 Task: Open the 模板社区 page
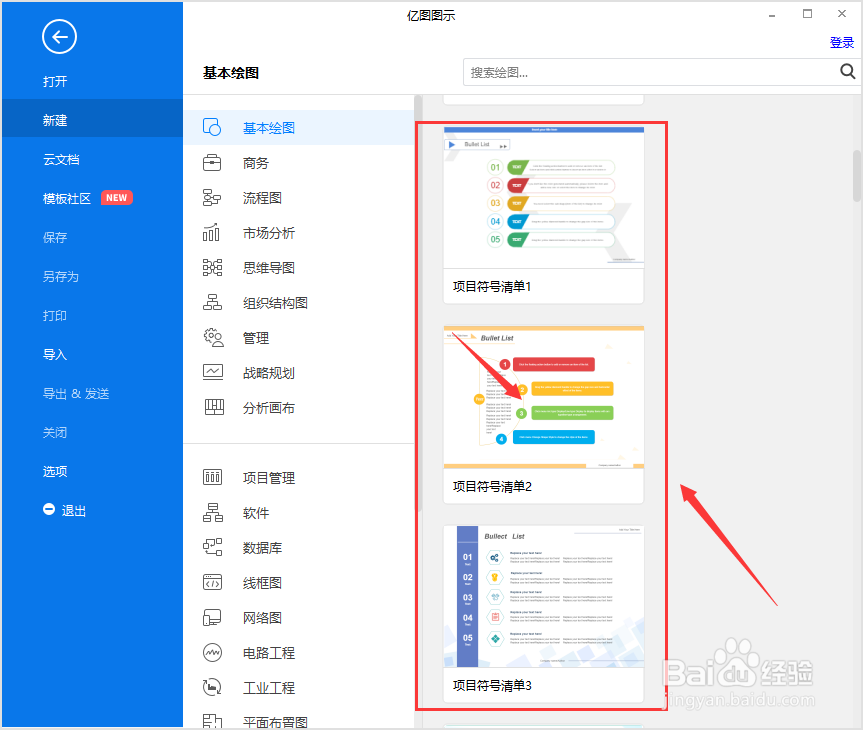[x=75, y=198]
